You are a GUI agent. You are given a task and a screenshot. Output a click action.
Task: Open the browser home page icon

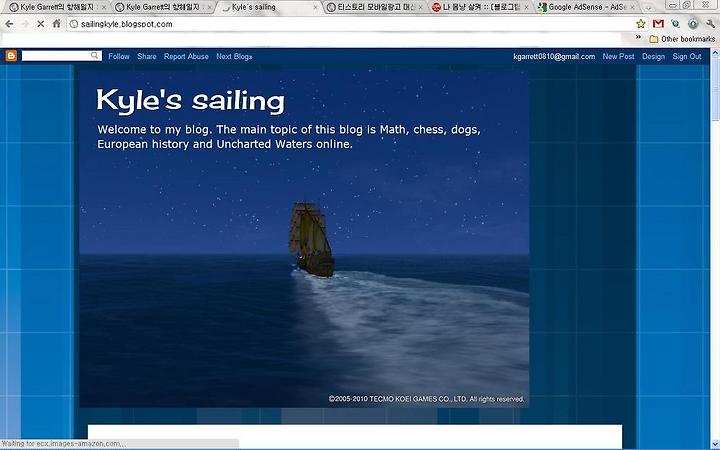pyautogui.click(x=56, y=23)
